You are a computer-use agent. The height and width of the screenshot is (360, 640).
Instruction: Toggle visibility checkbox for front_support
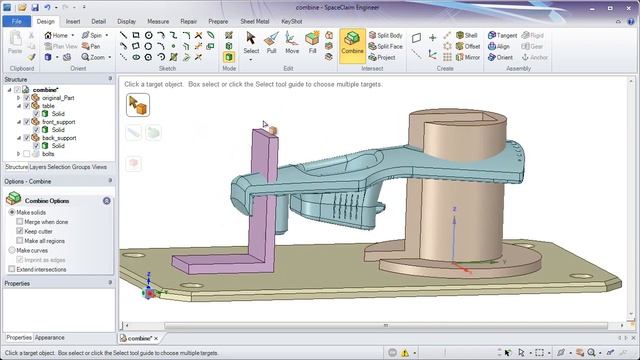(27, 122)
